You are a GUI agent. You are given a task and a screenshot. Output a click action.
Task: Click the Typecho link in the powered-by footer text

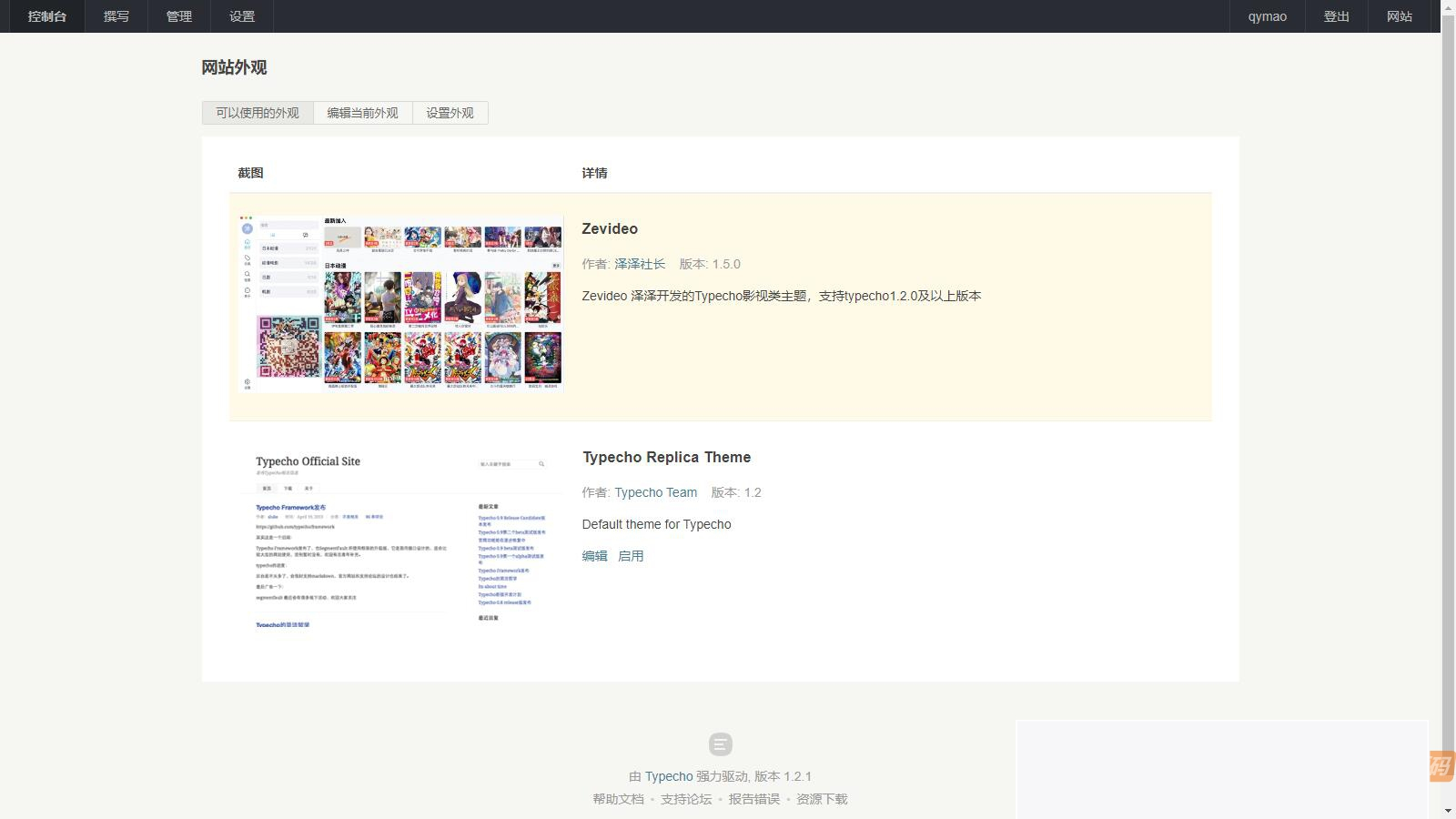pos(667,775)
